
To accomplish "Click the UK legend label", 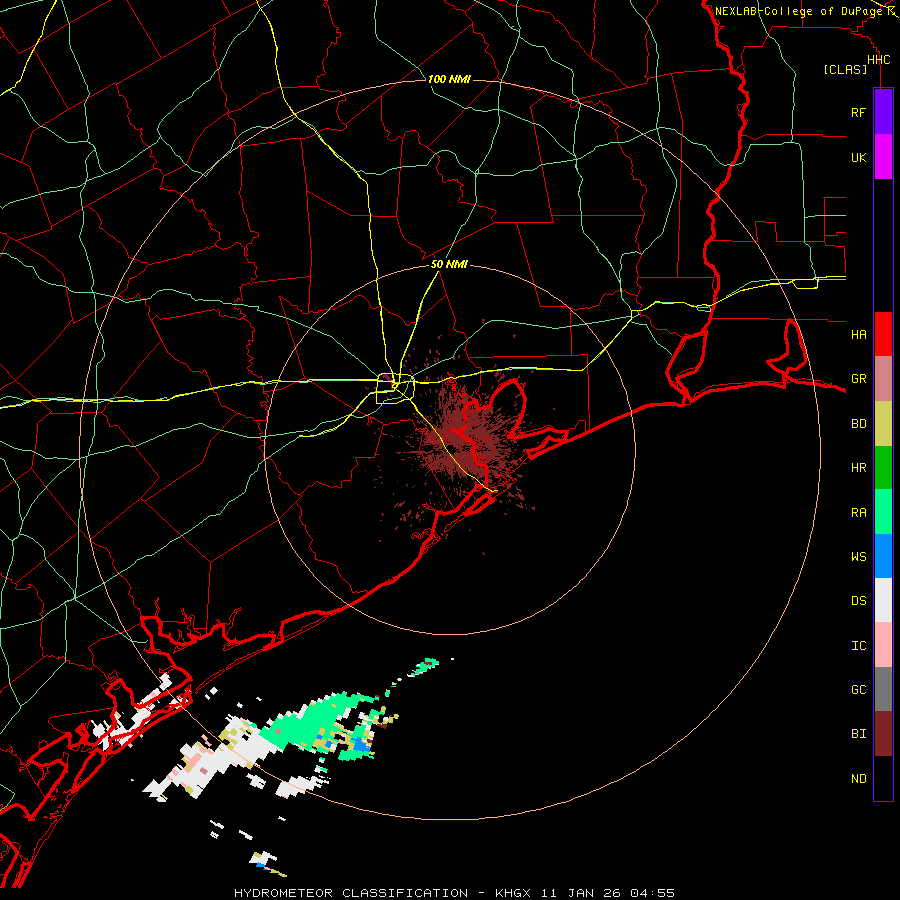I will tap(858, 158).
